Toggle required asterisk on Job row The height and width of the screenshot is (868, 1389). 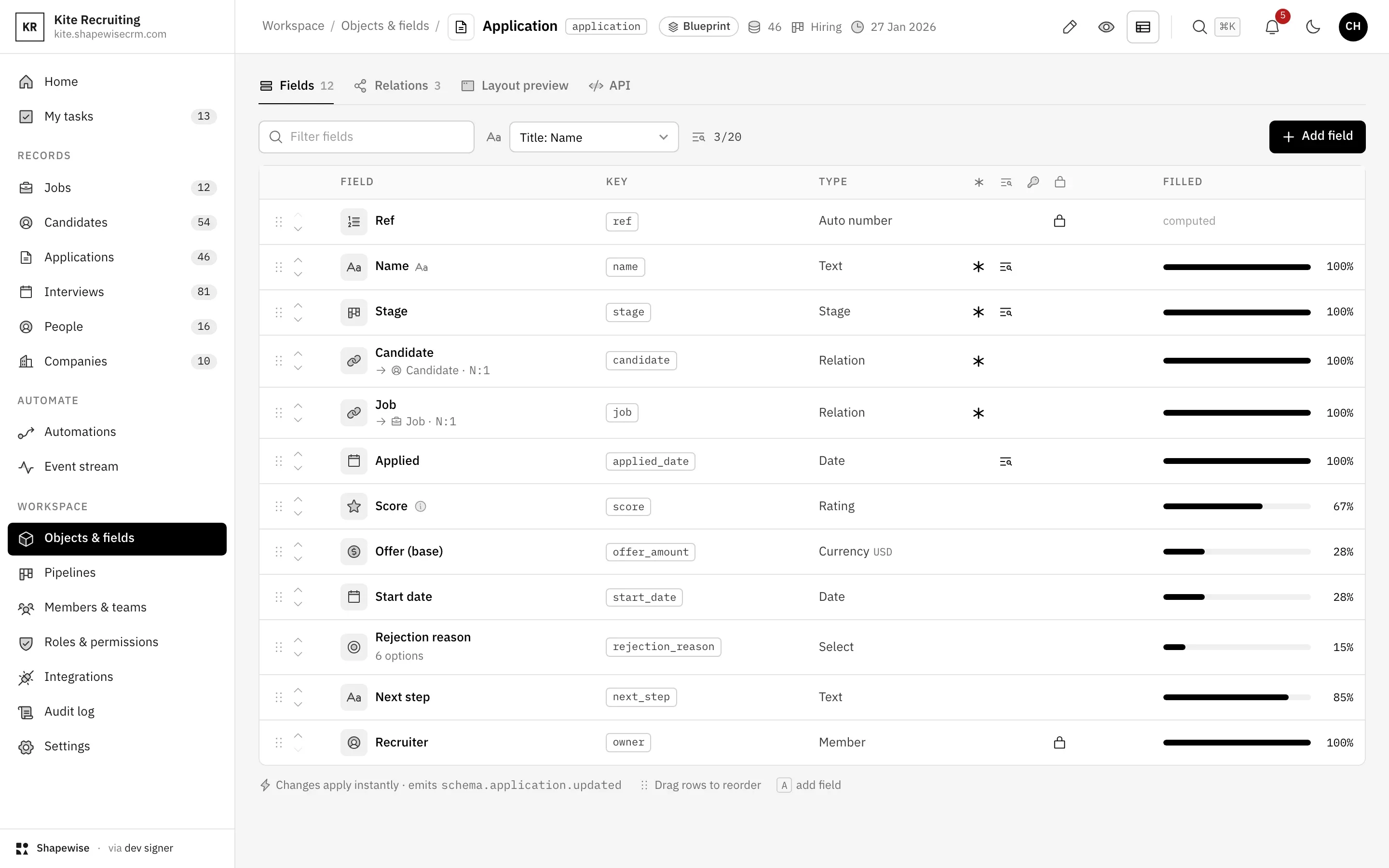click(979, 413)
